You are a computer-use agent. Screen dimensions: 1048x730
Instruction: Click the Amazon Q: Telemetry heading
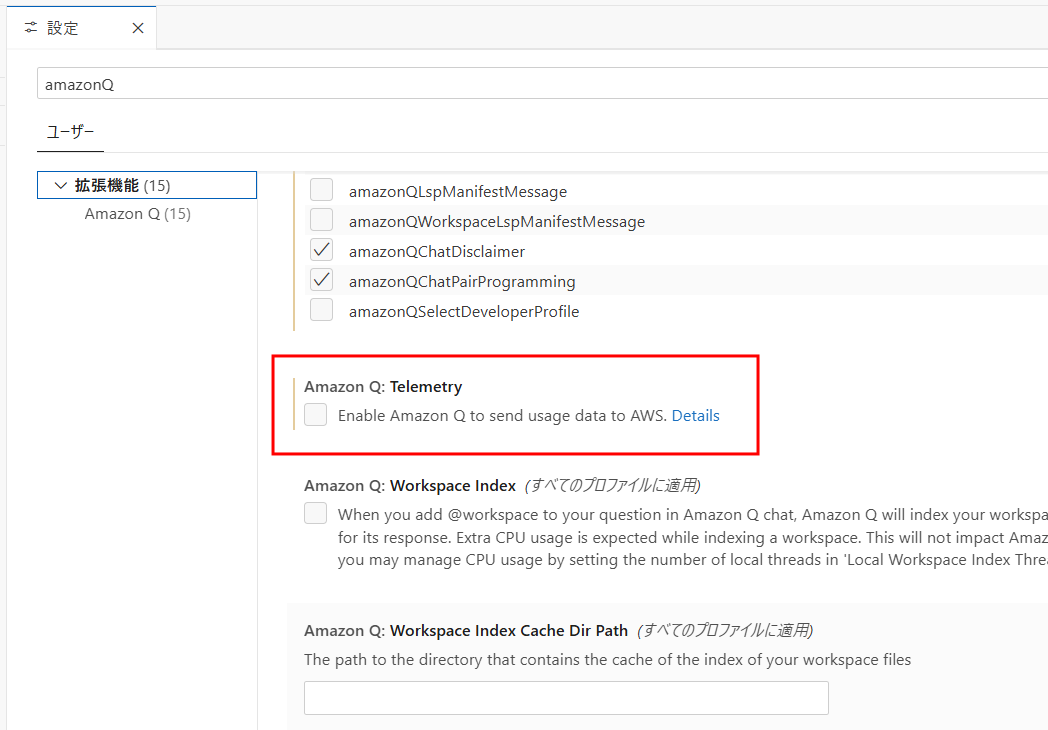383,386
